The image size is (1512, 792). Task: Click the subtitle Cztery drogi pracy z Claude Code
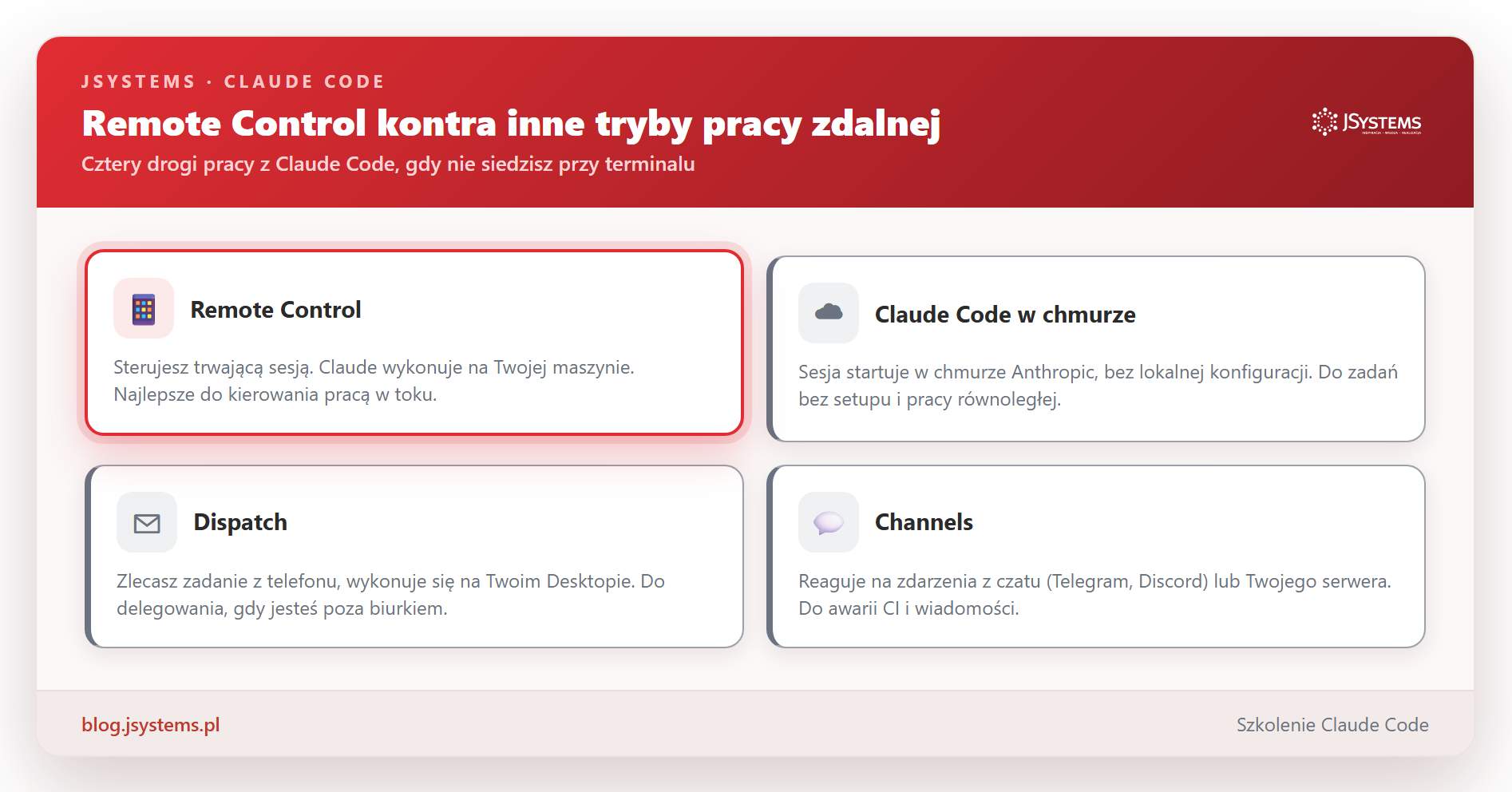tap(388, 164)
